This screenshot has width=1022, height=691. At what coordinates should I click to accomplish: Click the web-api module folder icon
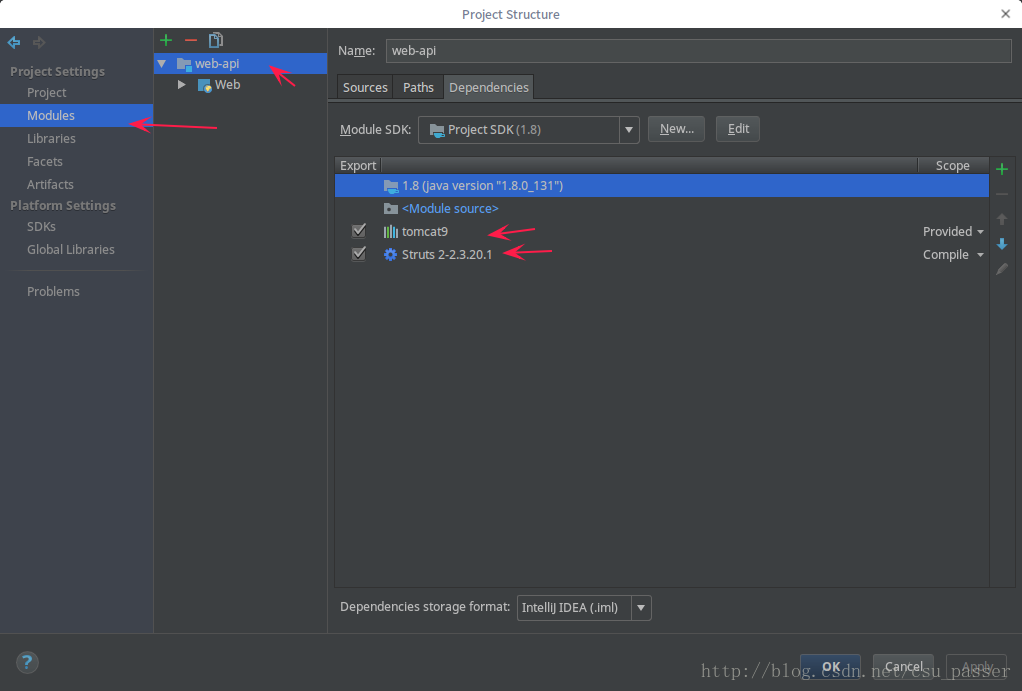coord(184,64)
